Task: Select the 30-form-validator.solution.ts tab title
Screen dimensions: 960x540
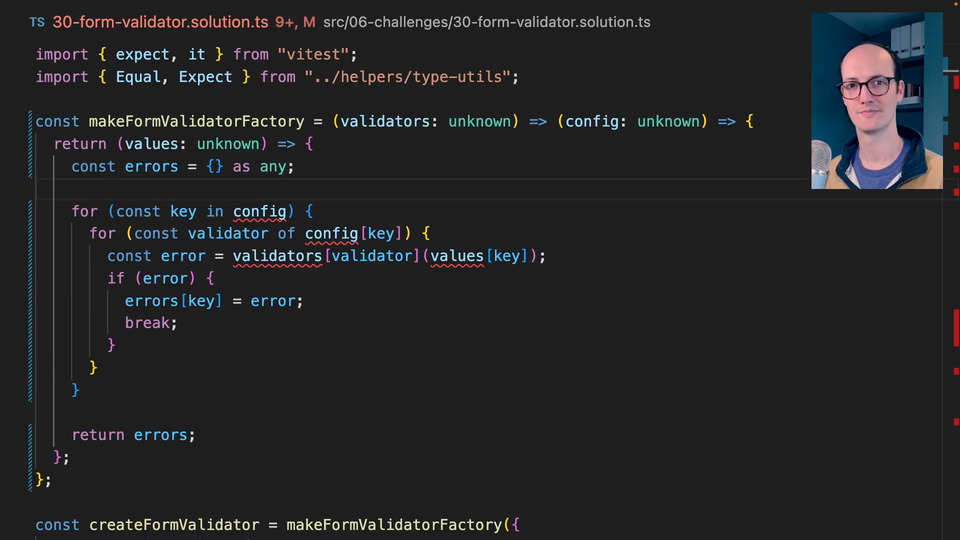Action: (160, 22)
